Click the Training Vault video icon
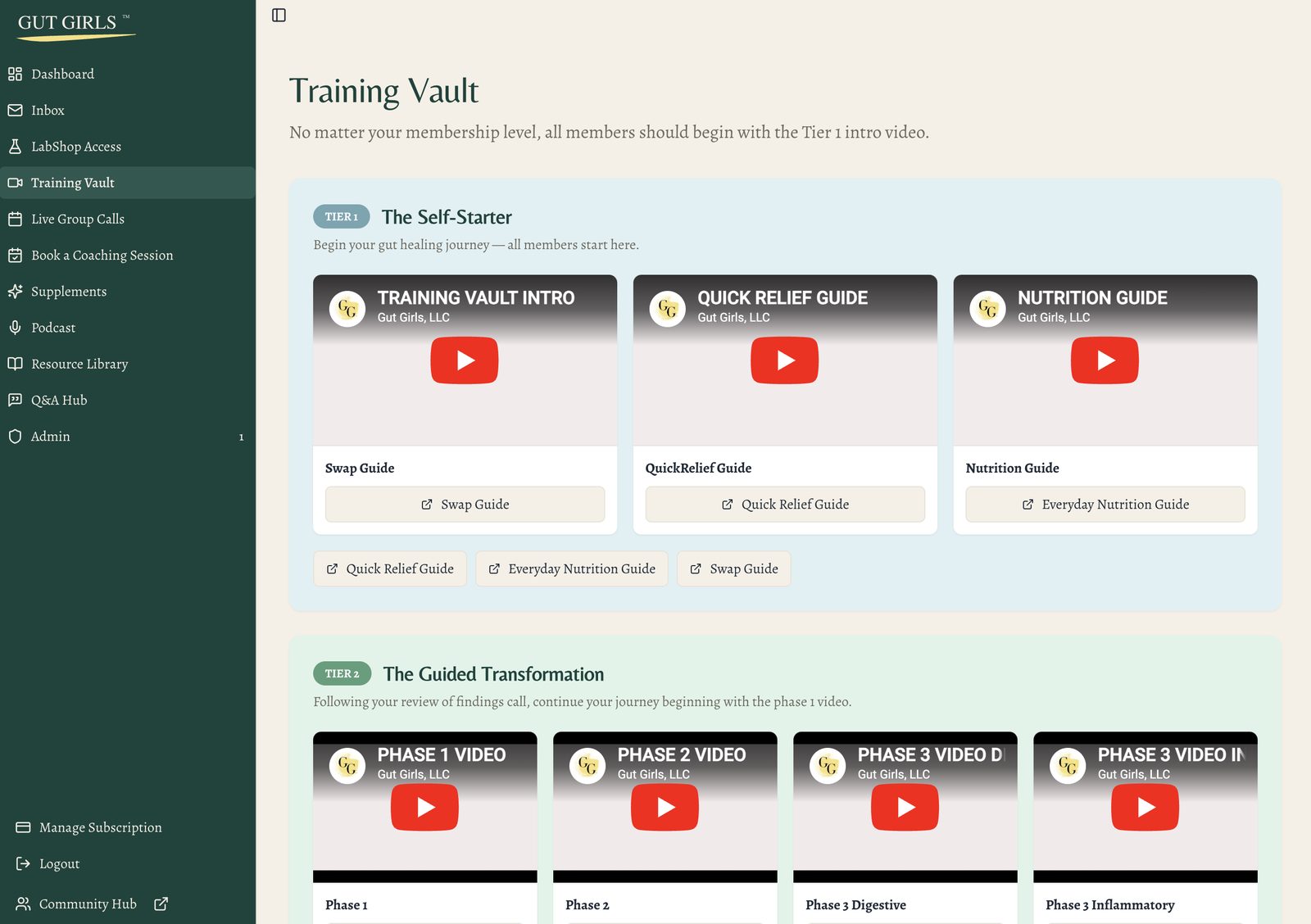 [x=15, y=183]
